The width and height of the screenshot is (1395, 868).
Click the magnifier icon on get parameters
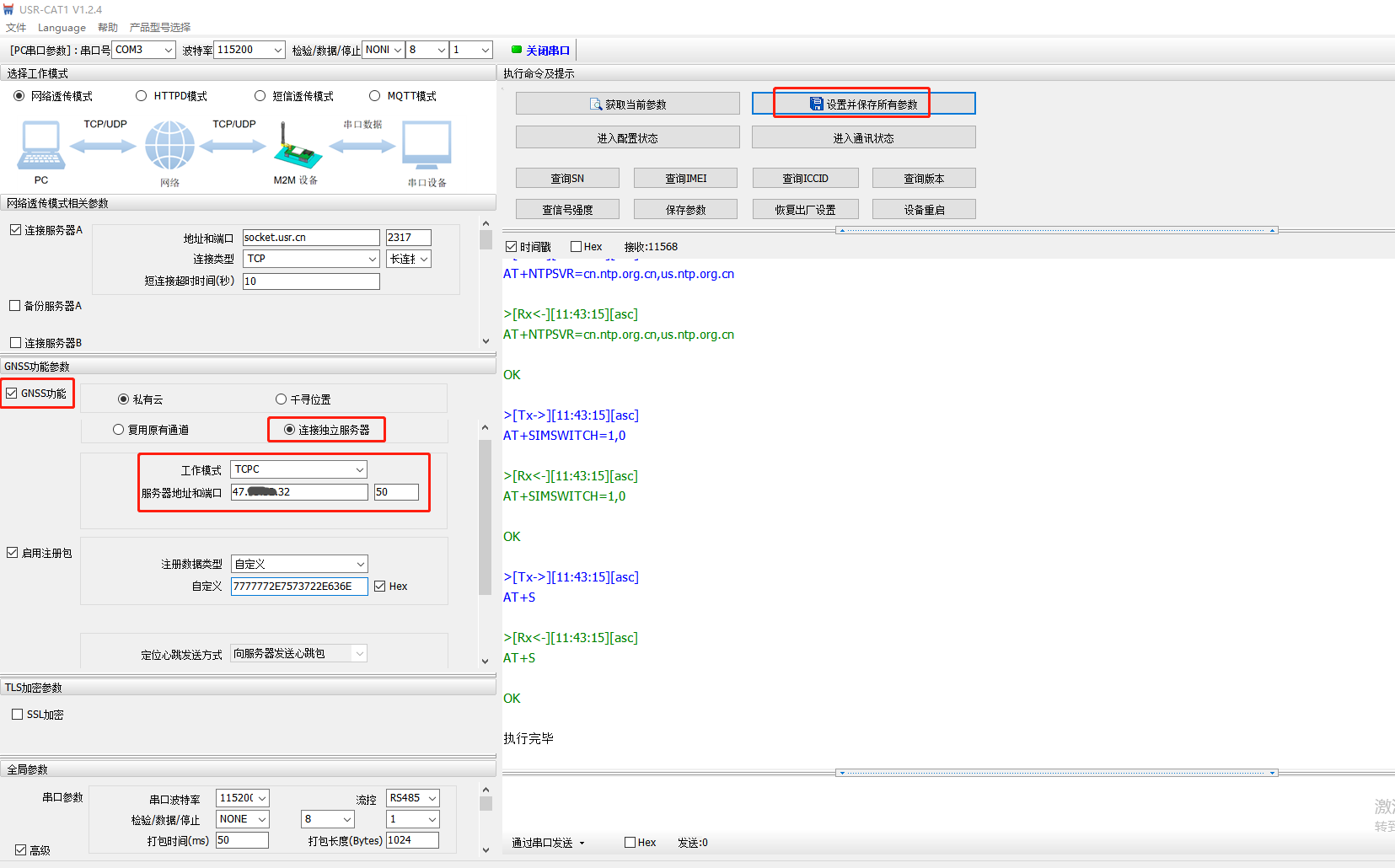(596, 104)
